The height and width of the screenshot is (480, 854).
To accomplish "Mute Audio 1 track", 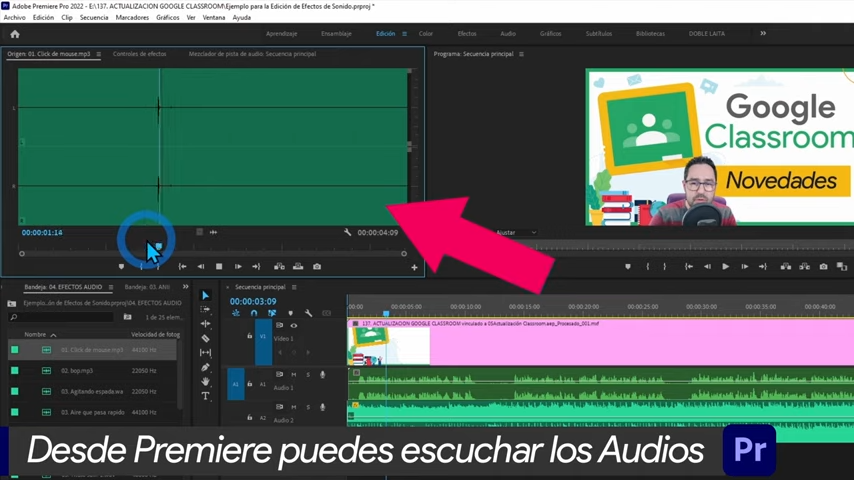I will [294, 374].
